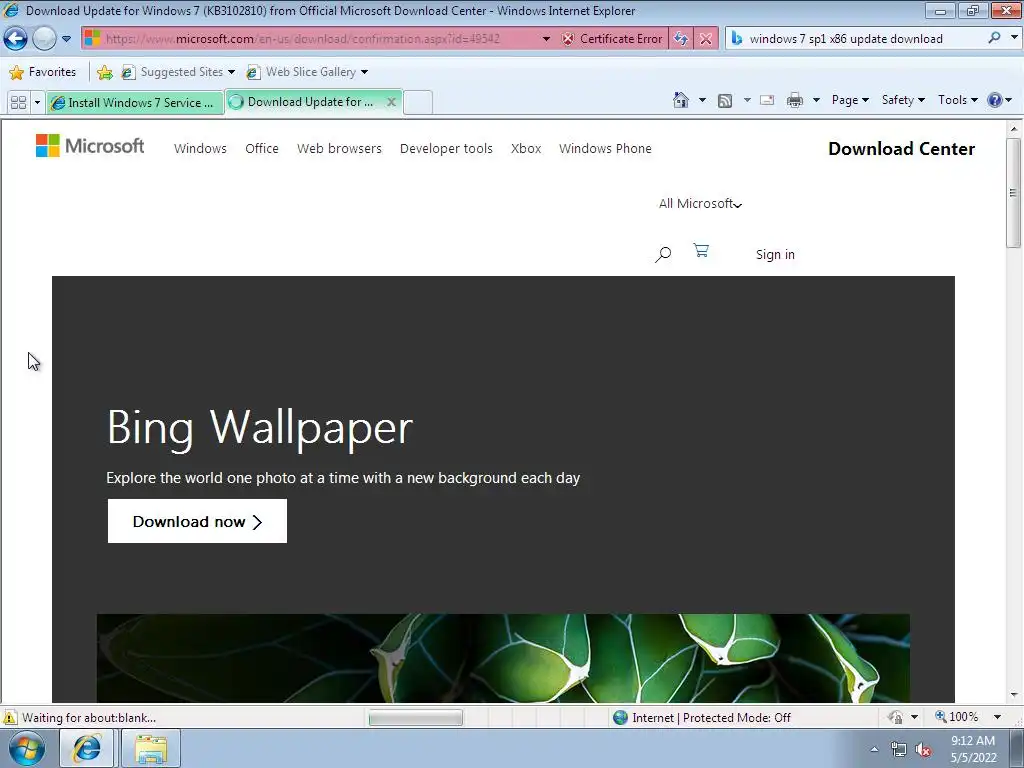Screen dimensions: 1024x768
Task: Click the address bar URL field
Action: click(x=311, y=39)
